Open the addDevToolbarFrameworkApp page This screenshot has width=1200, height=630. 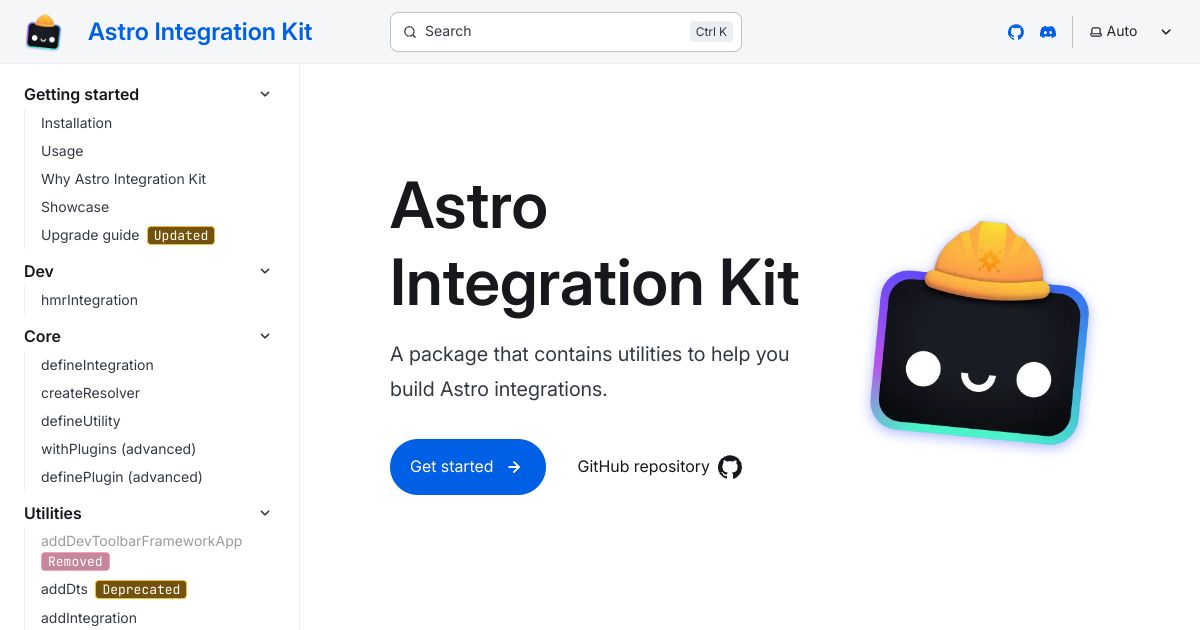click(141, 541)
